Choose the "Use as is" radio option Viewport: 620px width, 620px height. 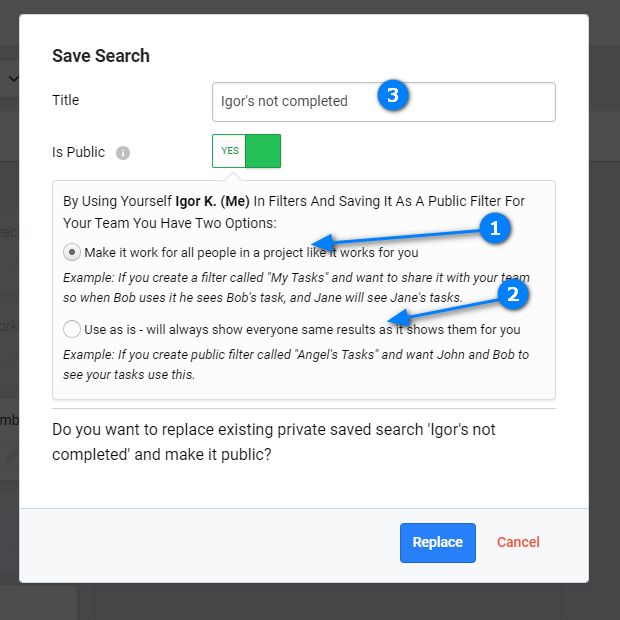point(72,329)
